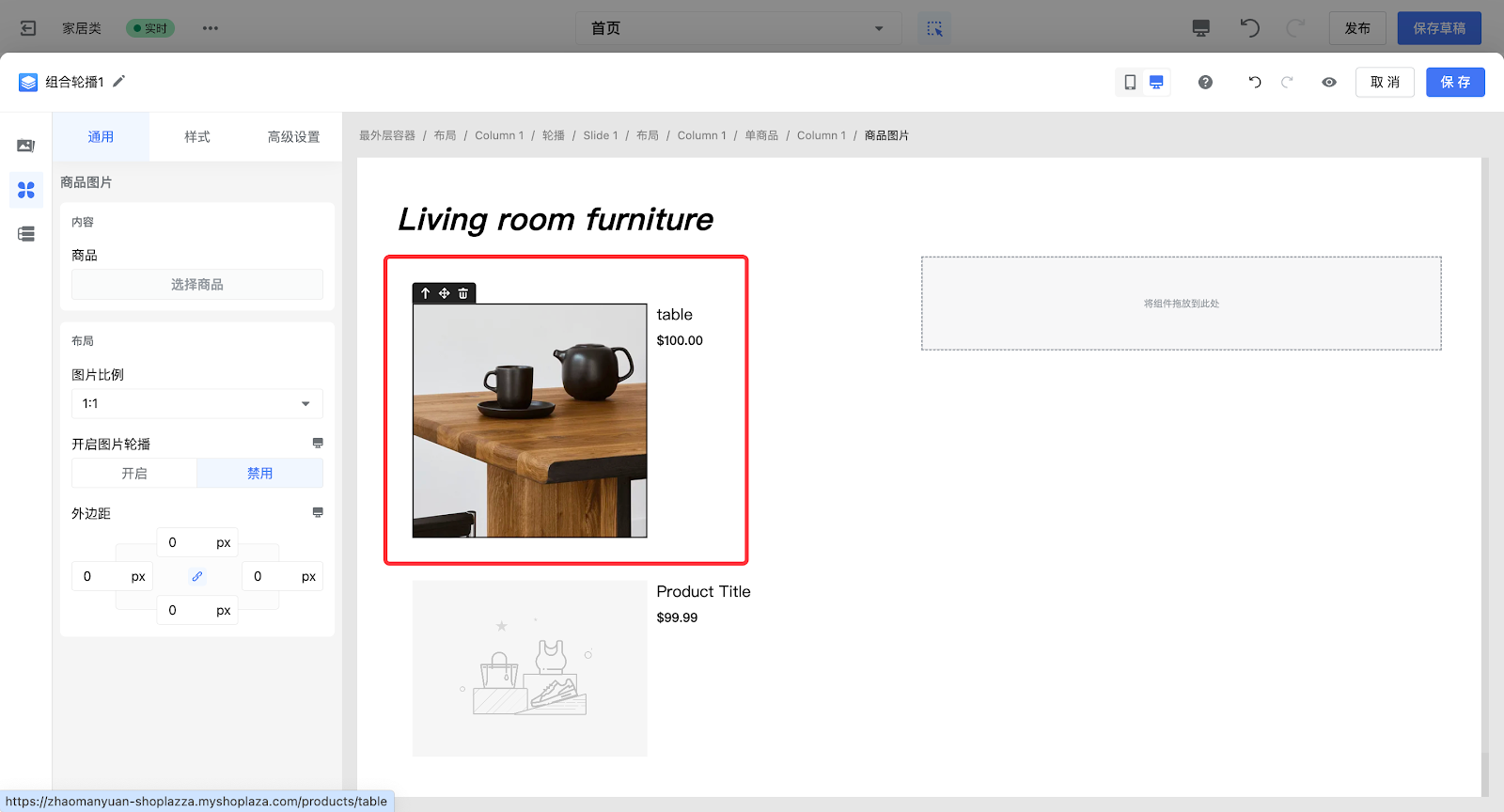Click the 将组件拖放到此处 drop zone
This screenshot has width=1504, height=812.
[1182, 304]
